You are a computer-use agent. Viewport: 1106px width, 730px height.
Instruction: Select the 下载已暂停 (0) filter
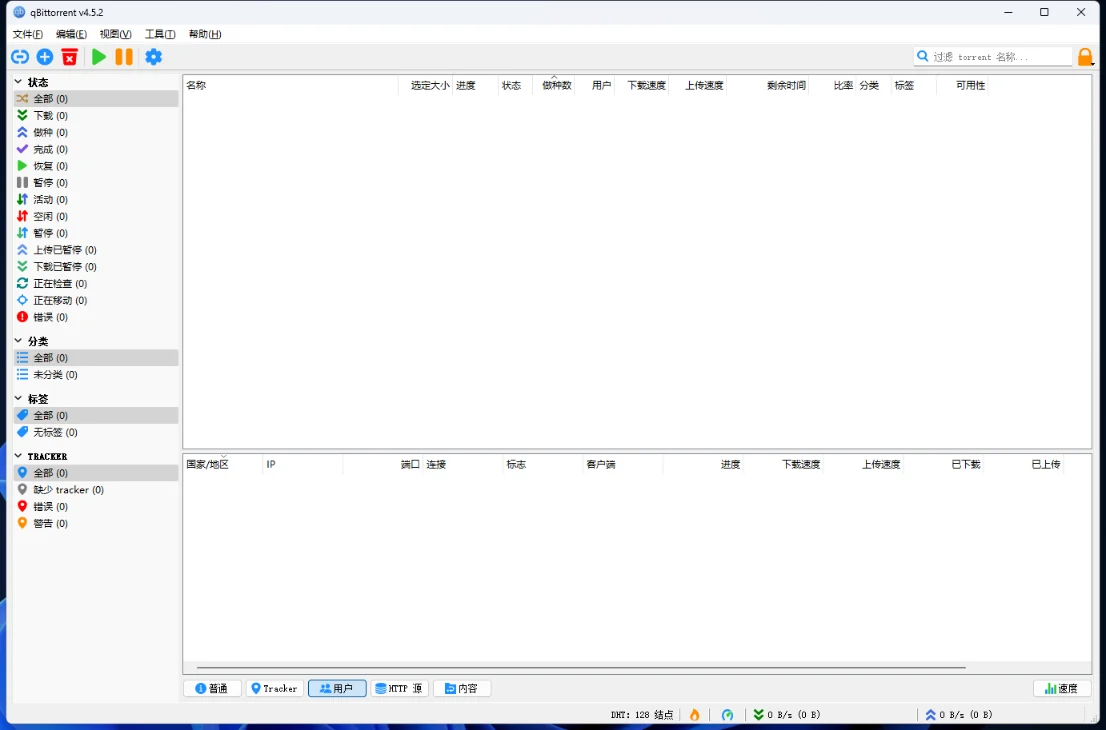click(x=96, y=267)
